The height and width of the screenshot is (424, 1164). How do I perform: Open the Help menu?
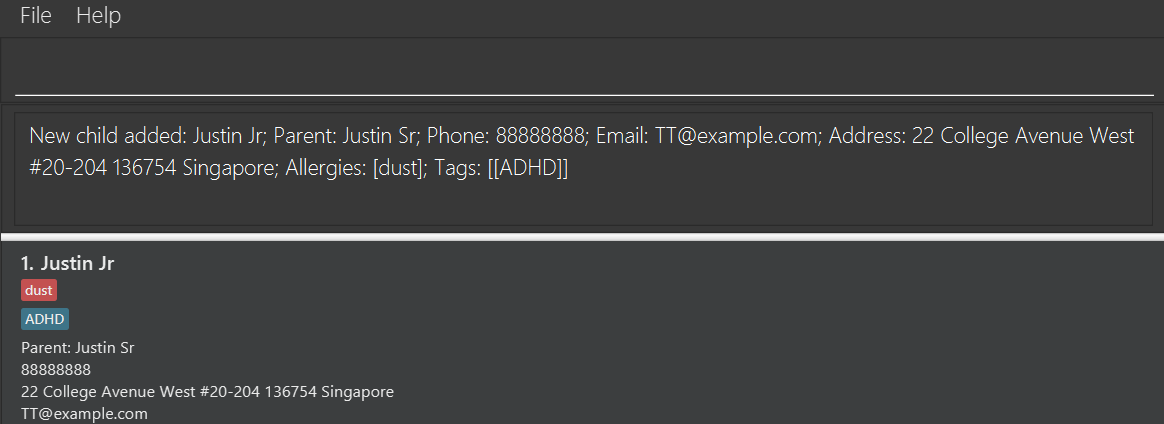pos(98,16)
